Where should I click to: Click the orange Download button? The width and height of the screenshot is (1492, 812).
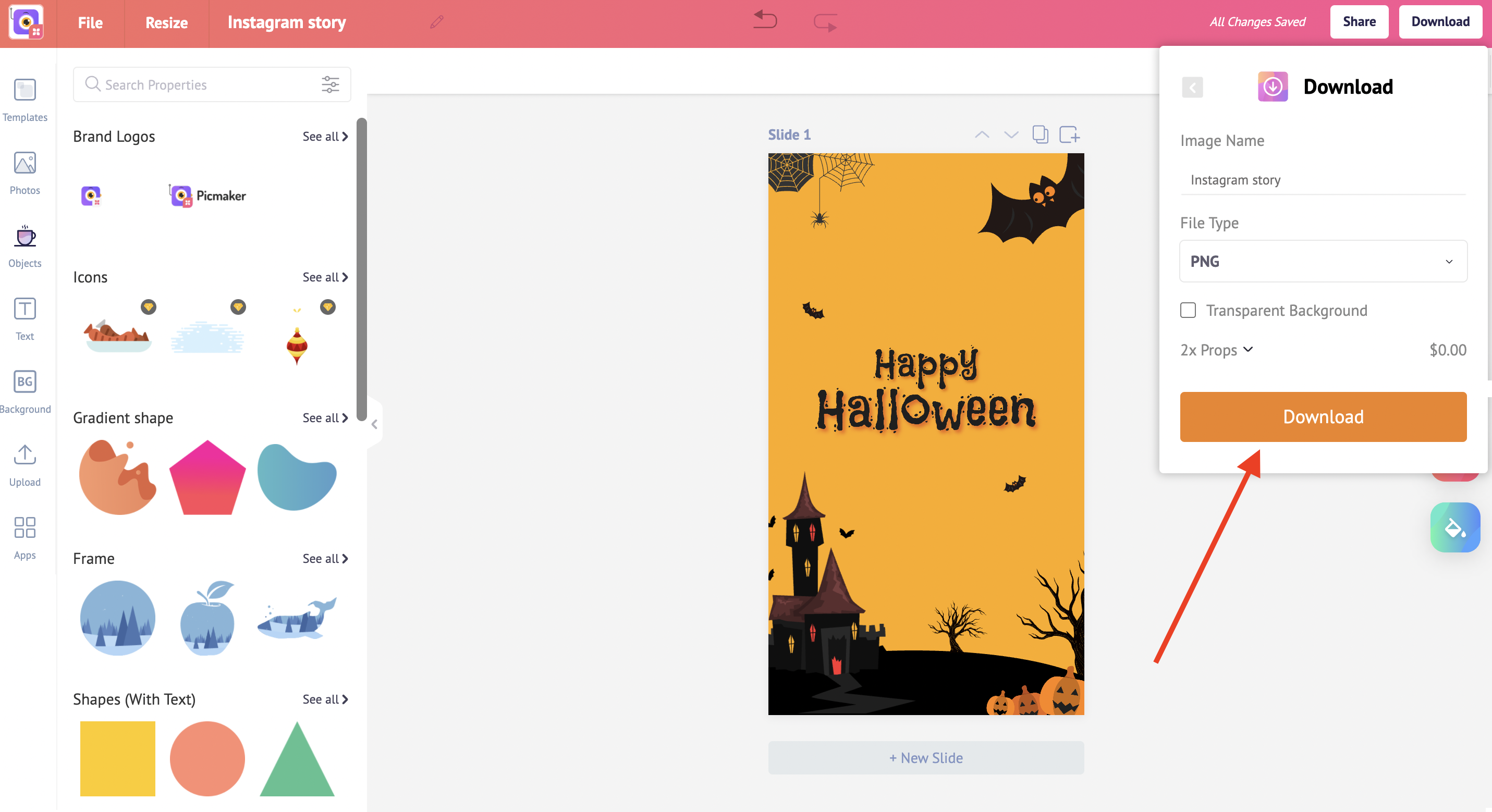[1323, 416]
